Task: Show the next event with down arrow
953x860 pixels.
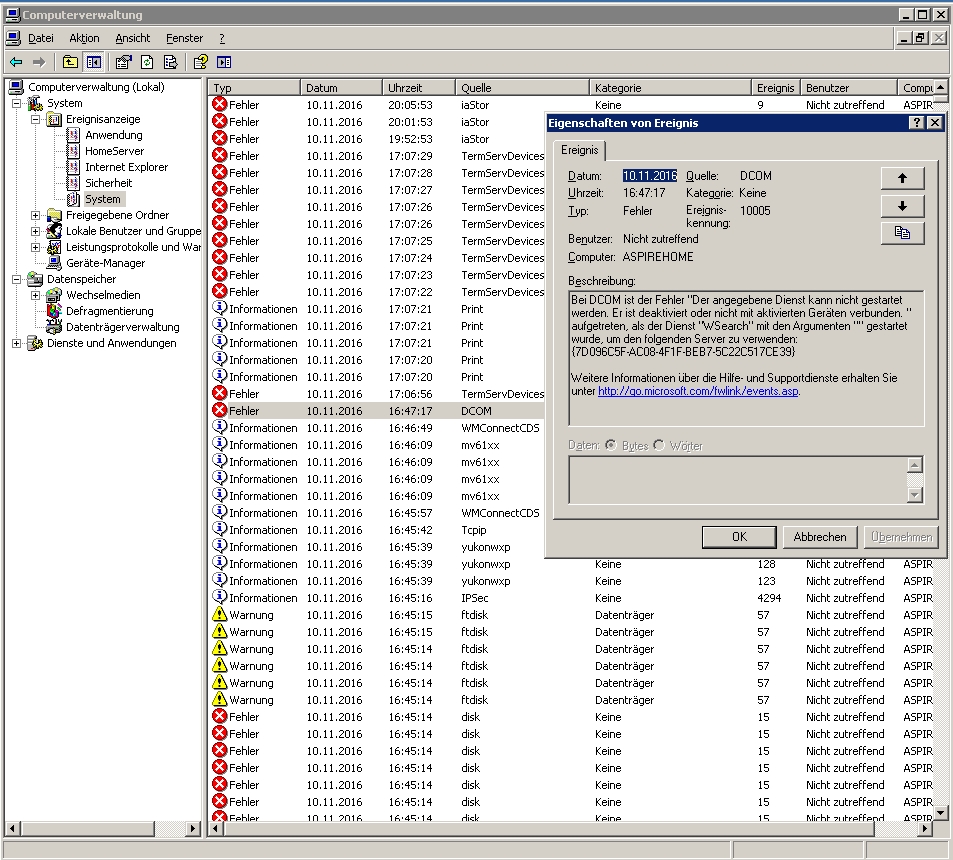Action: click(x=902, y=206)
